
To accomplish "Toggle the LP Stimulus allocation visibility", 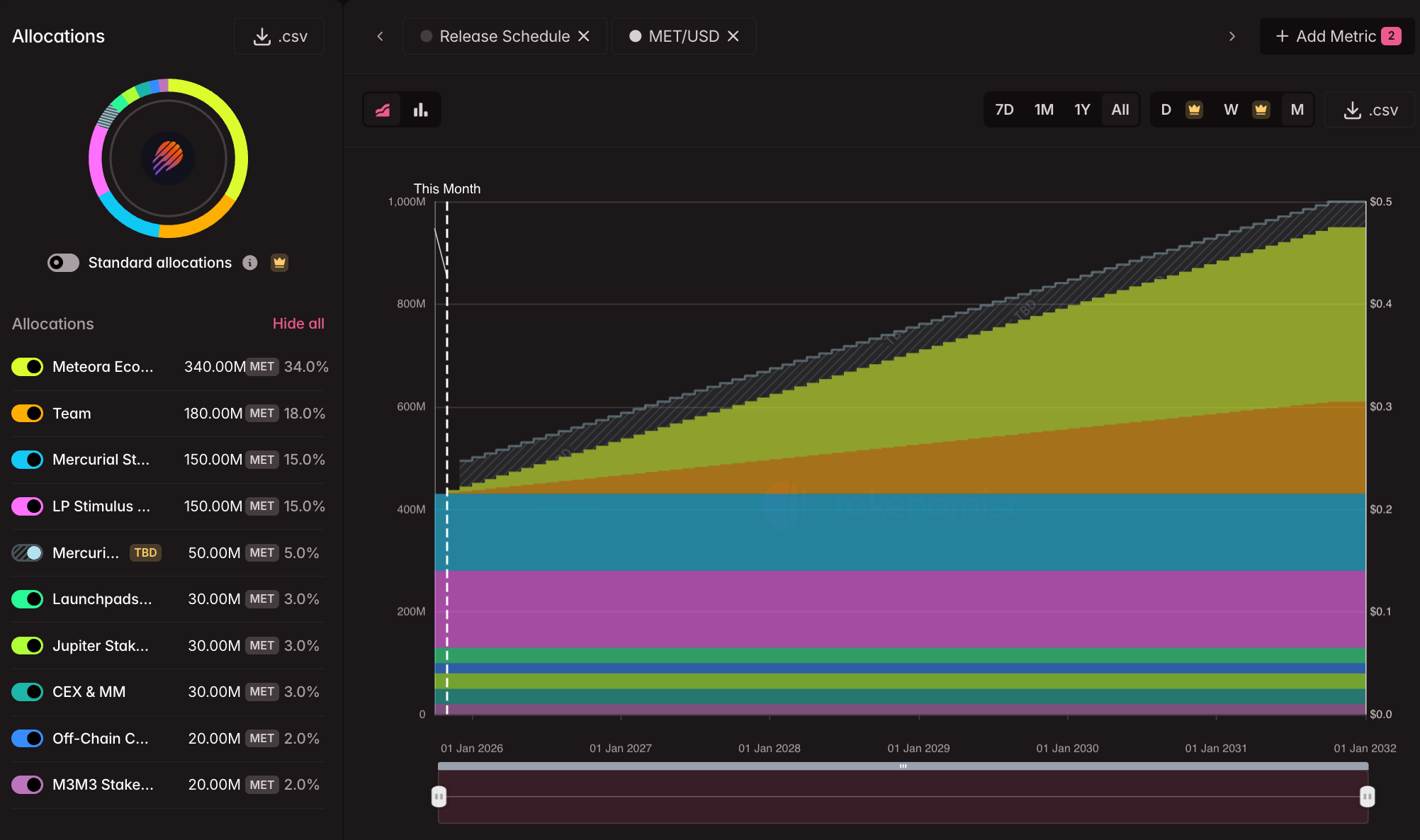I will pos(28,506).
